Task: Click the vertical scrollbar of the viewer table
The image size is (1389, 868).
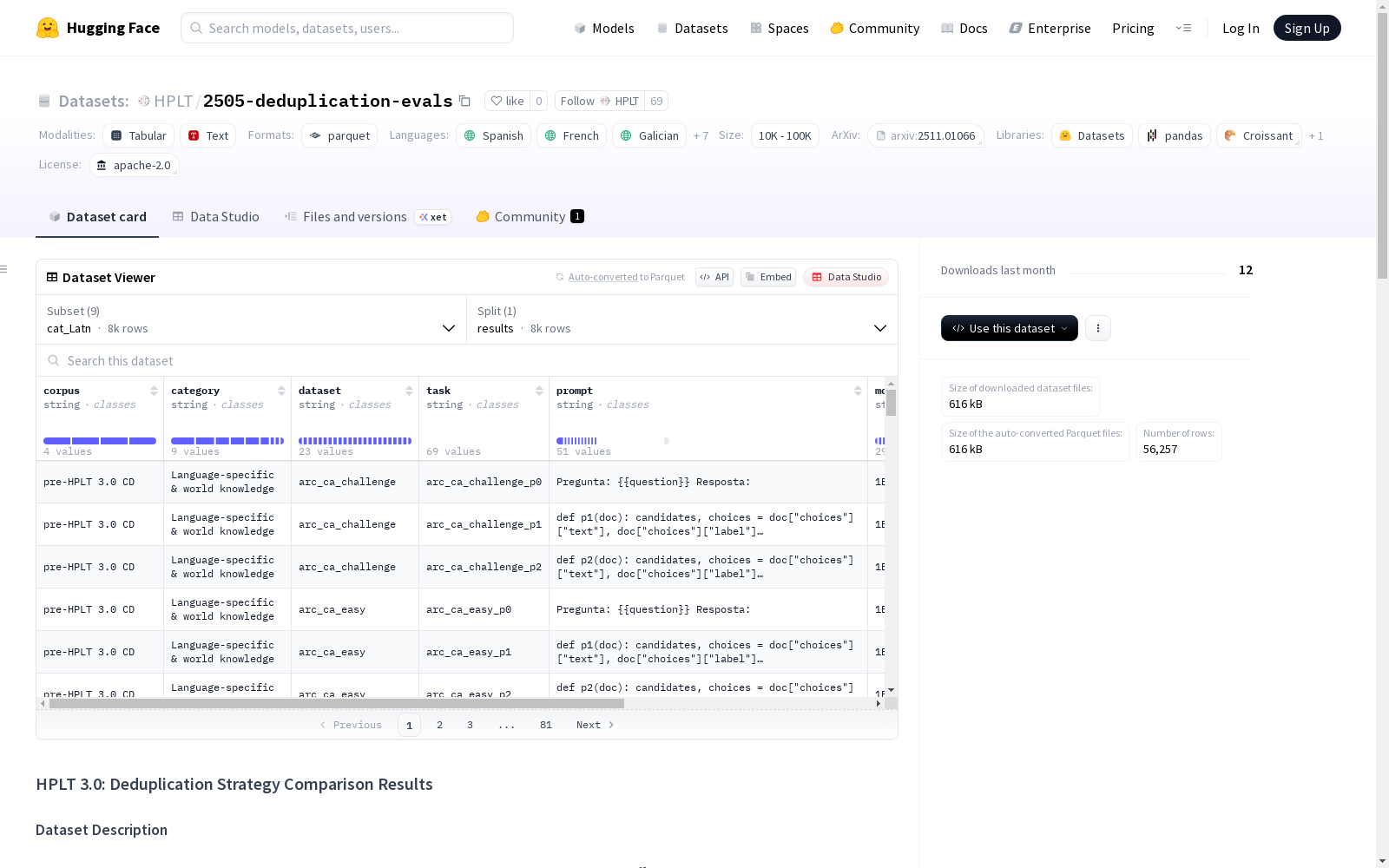Action: 891,403
